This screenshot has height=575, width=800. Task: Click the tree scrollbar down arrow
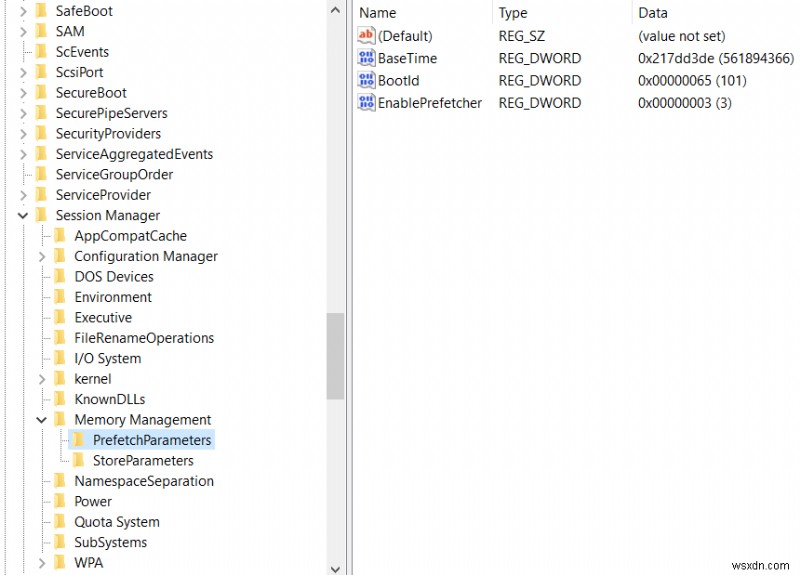(335, 569)
